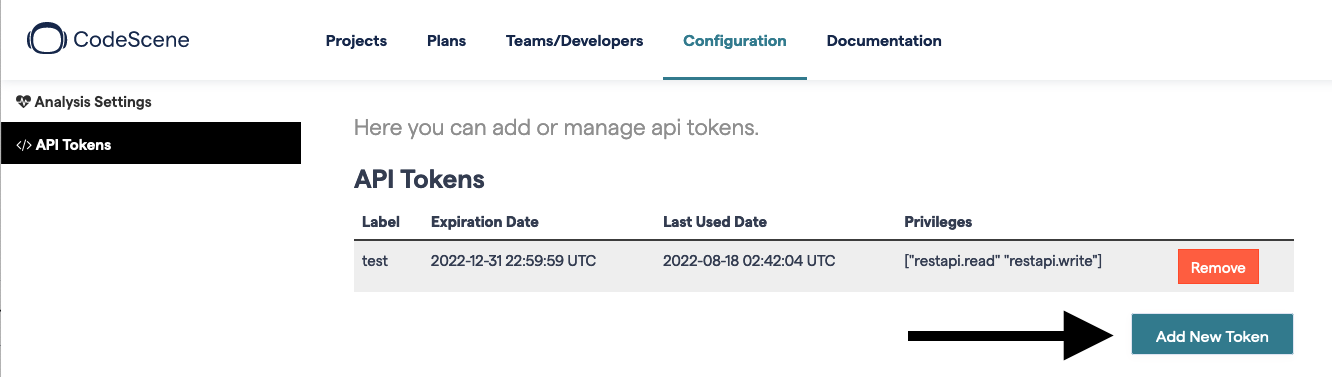This screenshot has width=1332, height=377.
Task: Remove the test token
Action: 1218,268
